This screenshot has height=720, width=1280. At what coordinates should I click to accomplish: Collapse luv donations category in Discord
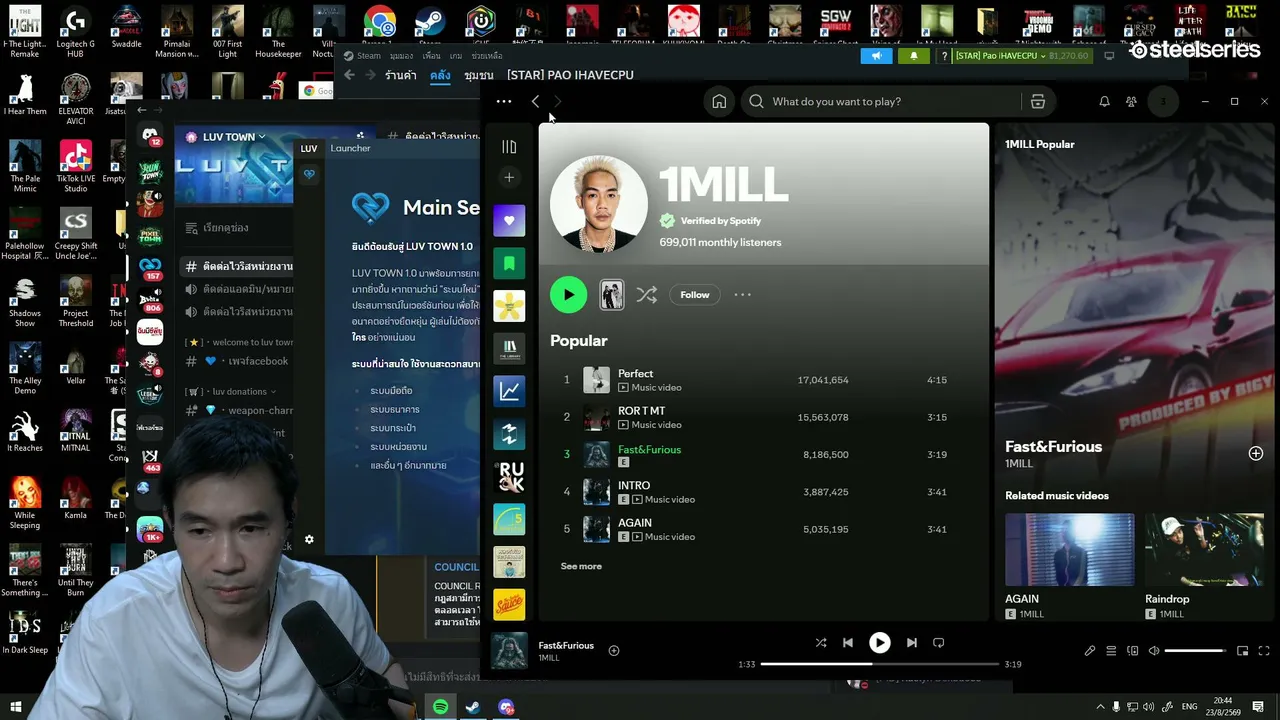[x=232, y=392]
